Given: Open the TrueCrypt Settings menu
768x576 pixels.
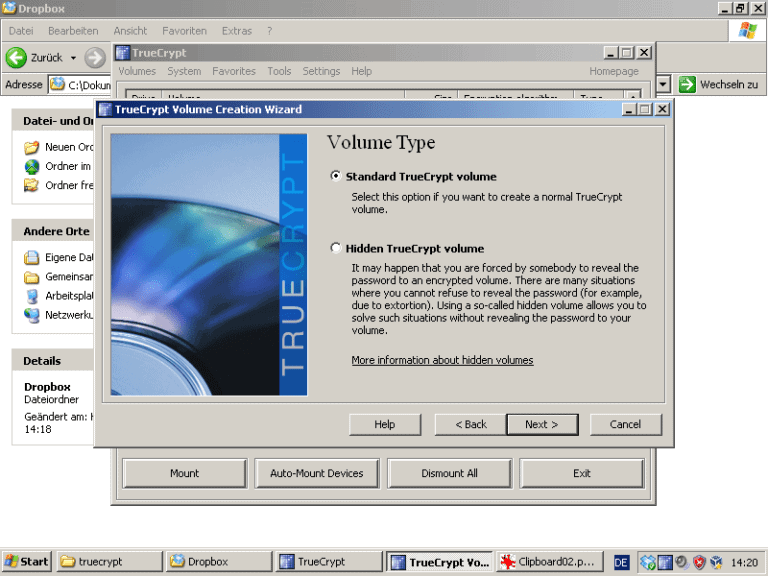Looking at the screenshot, I should point(321,71).
